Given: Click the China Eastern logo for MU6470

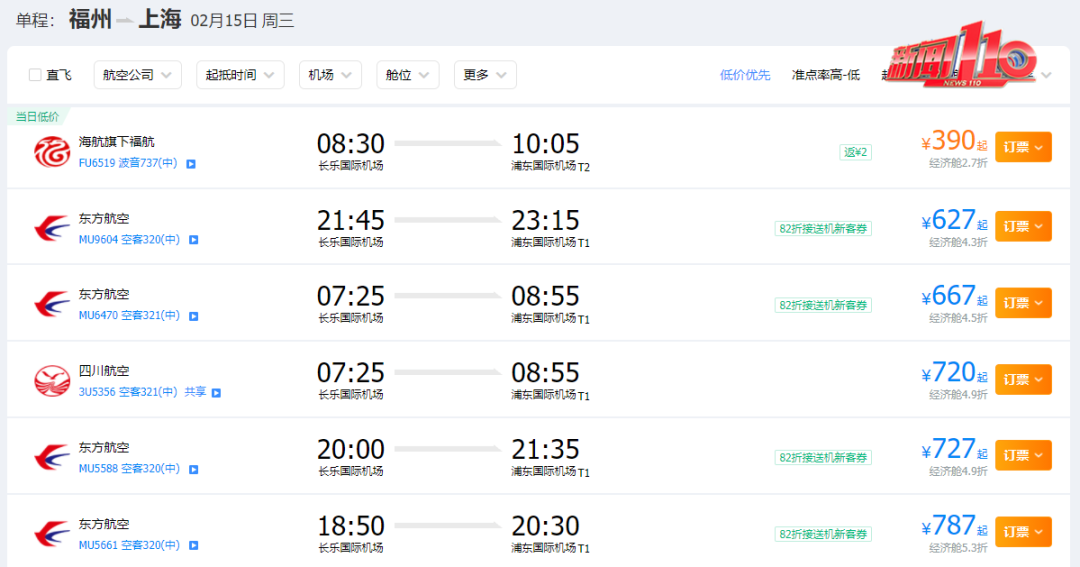Looking at the screenshot, I should (x=52, y=304).
